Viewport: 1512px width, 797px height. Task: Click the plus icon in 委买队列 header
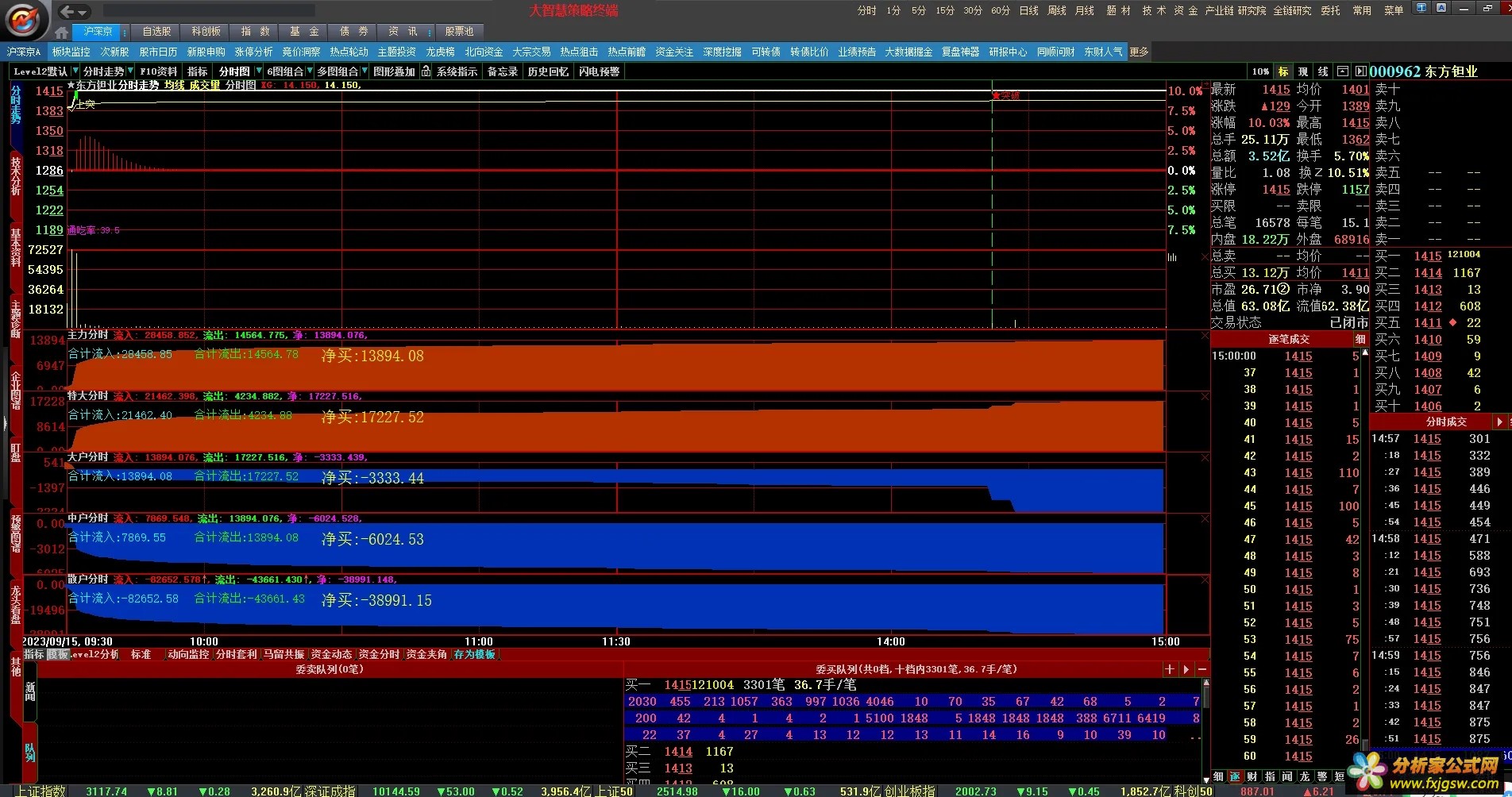click(x=1169, y=669)
